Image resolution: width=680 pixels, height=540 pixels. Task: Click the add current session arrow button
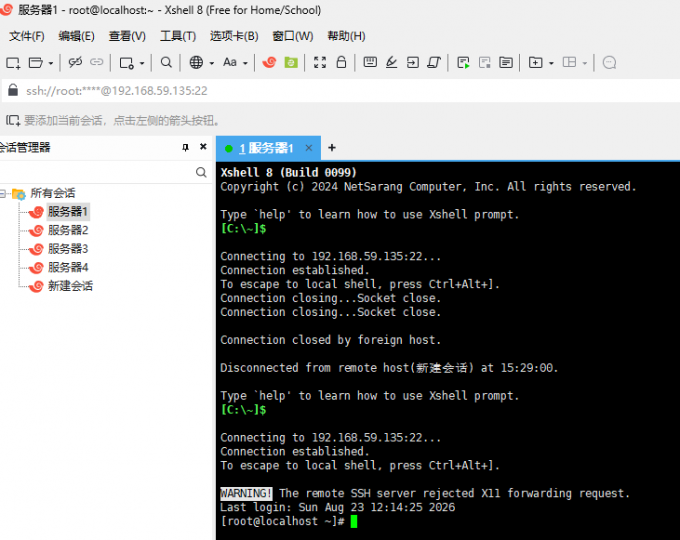coord(13,120)
